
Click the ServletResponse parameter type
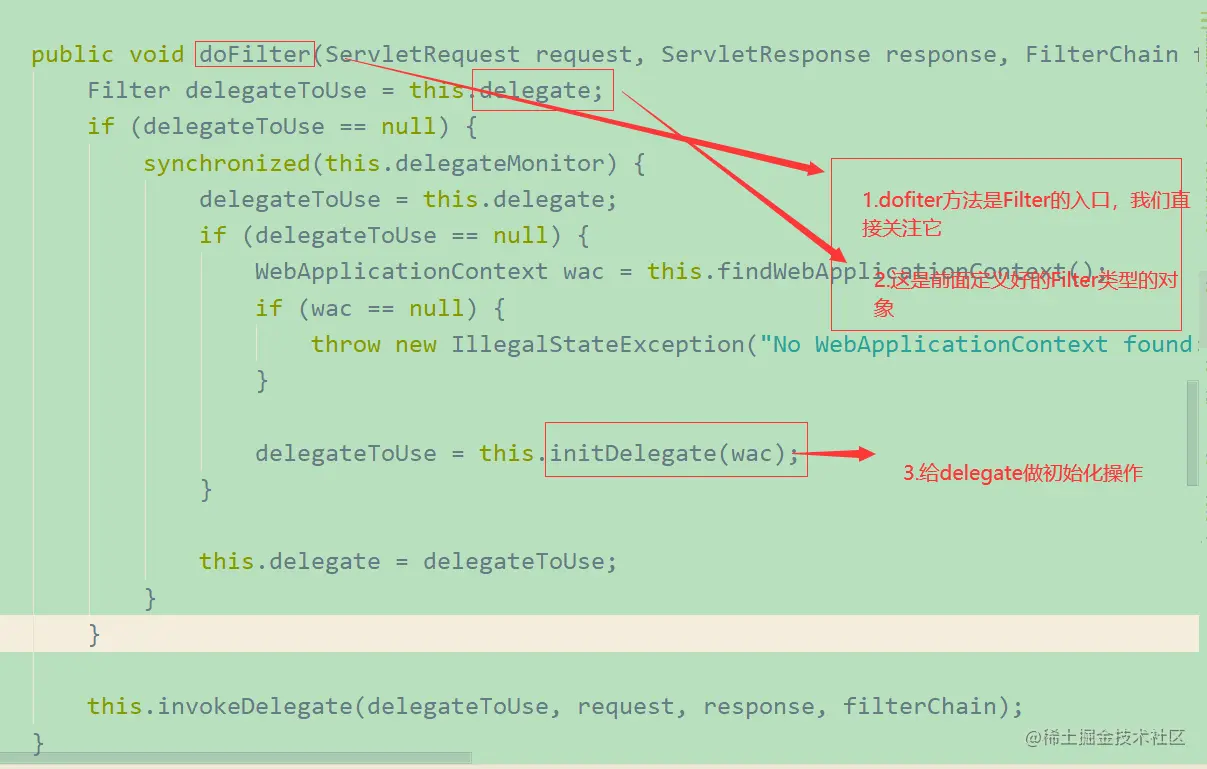(x=766, y=54)
